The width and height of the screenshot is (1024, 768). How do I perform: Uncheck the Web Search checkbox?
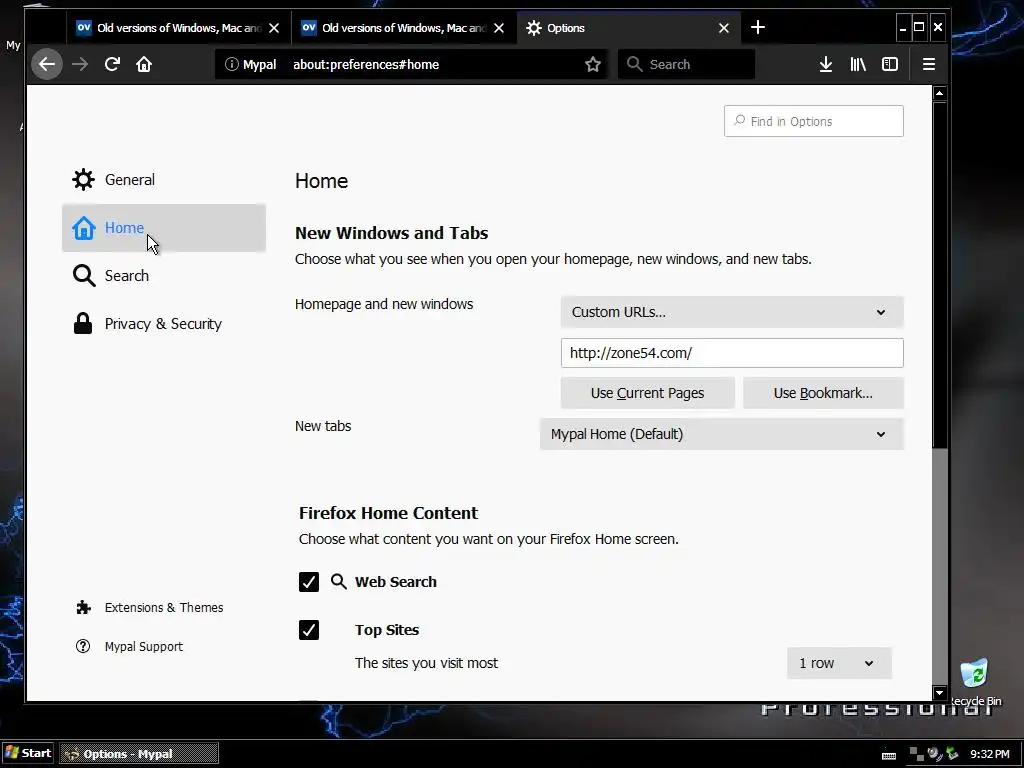coord(309,582)
